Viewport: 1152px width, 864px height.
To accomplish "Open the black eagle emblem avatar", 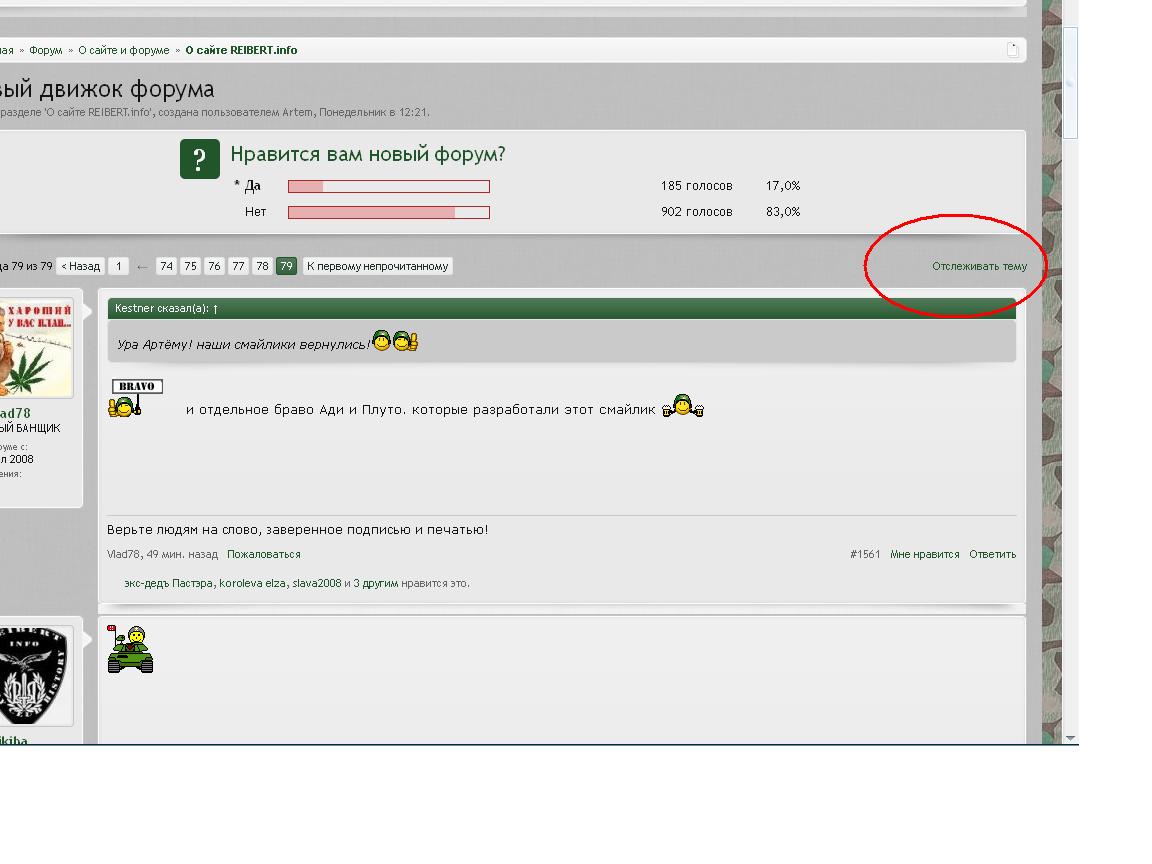I will point(34,675).
